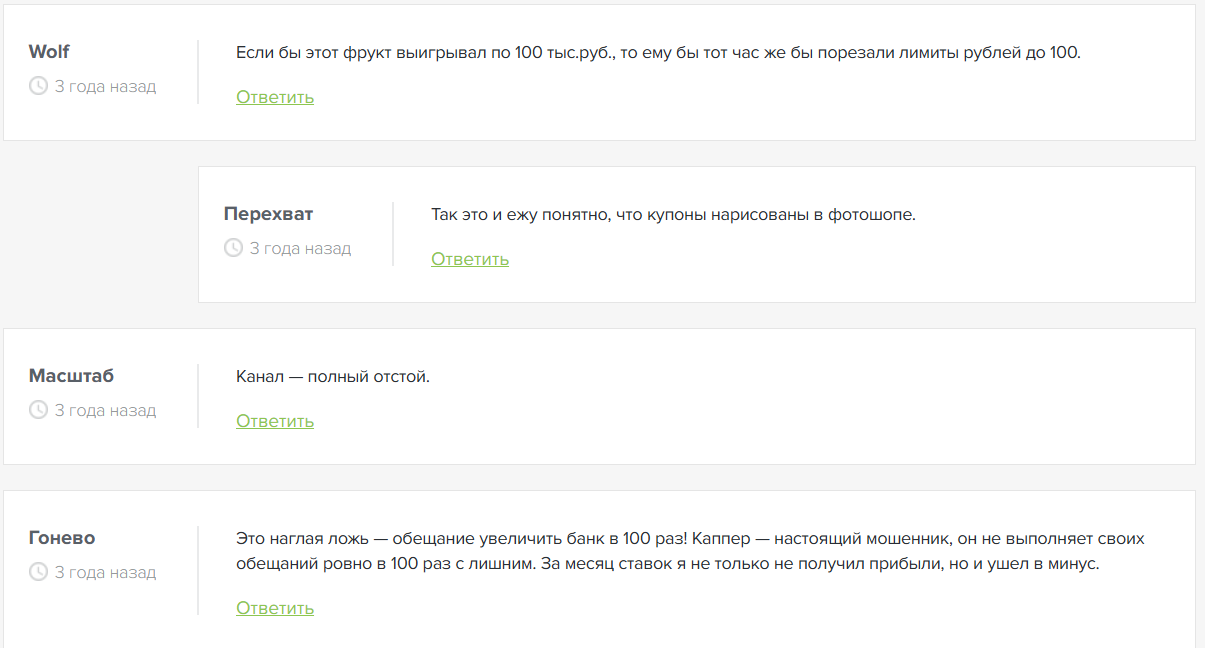
Task: Click the comment text mentioning фотошопе
Action: click(673, 215)
